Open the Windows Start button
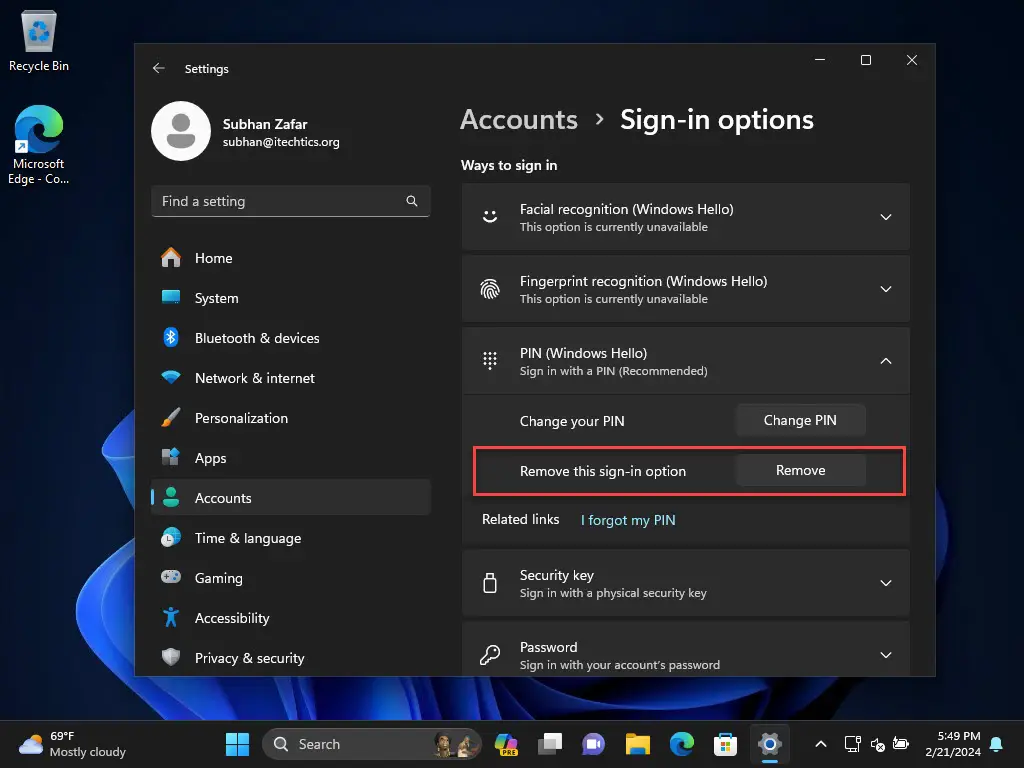This screenshot has height=768, width=1024. click(x=237, y=744)
